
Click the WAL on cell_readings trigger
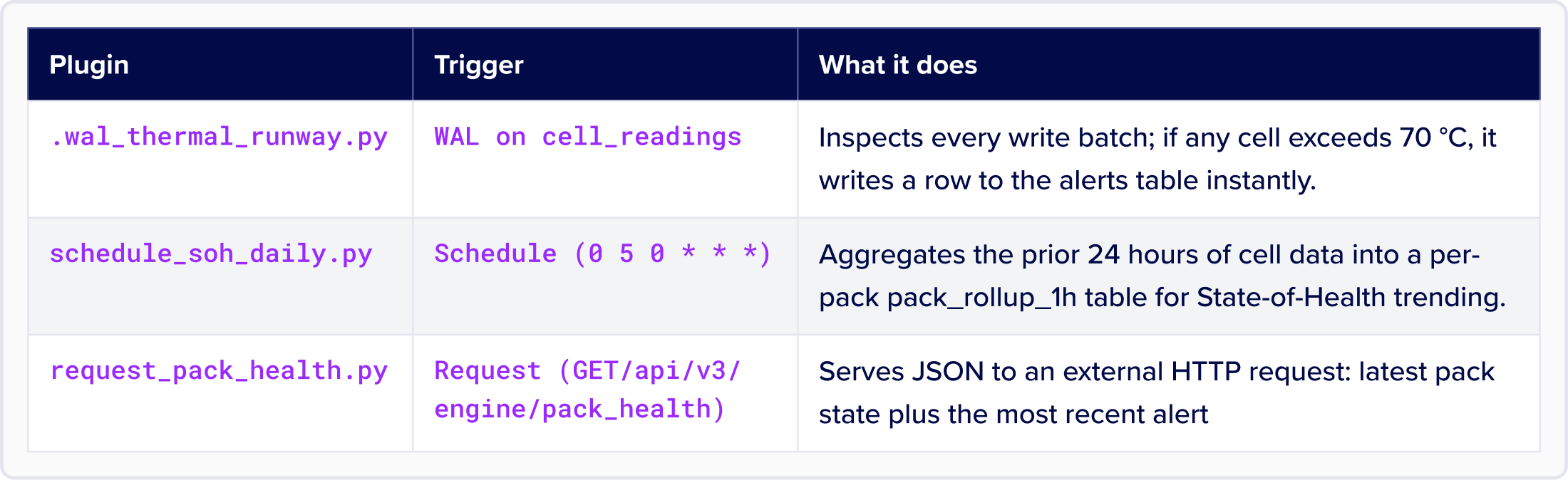click(x=588, y=137)
